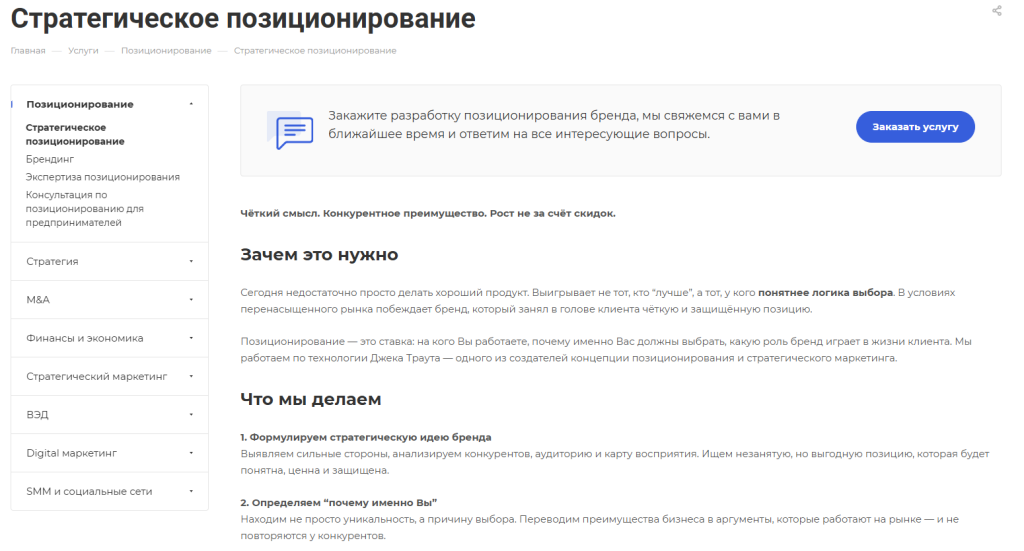The image size is (1024, 551).
Task: Click the chat message icon in banner
Action: click(294, 131)
